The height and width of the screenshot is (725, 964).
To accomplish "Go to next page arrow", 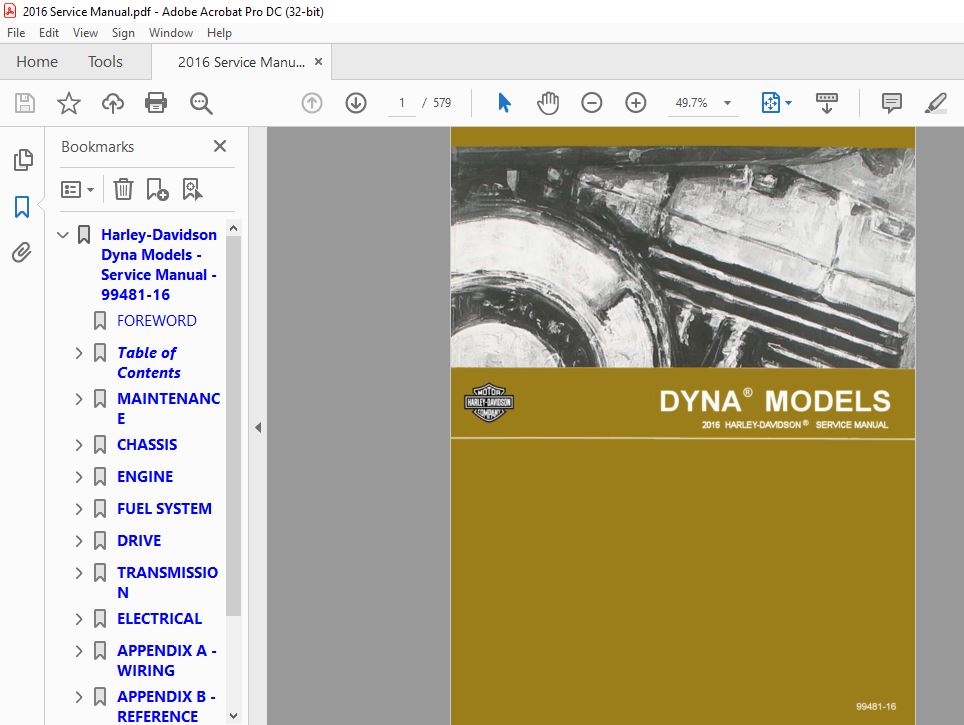I will pos(355,103).
